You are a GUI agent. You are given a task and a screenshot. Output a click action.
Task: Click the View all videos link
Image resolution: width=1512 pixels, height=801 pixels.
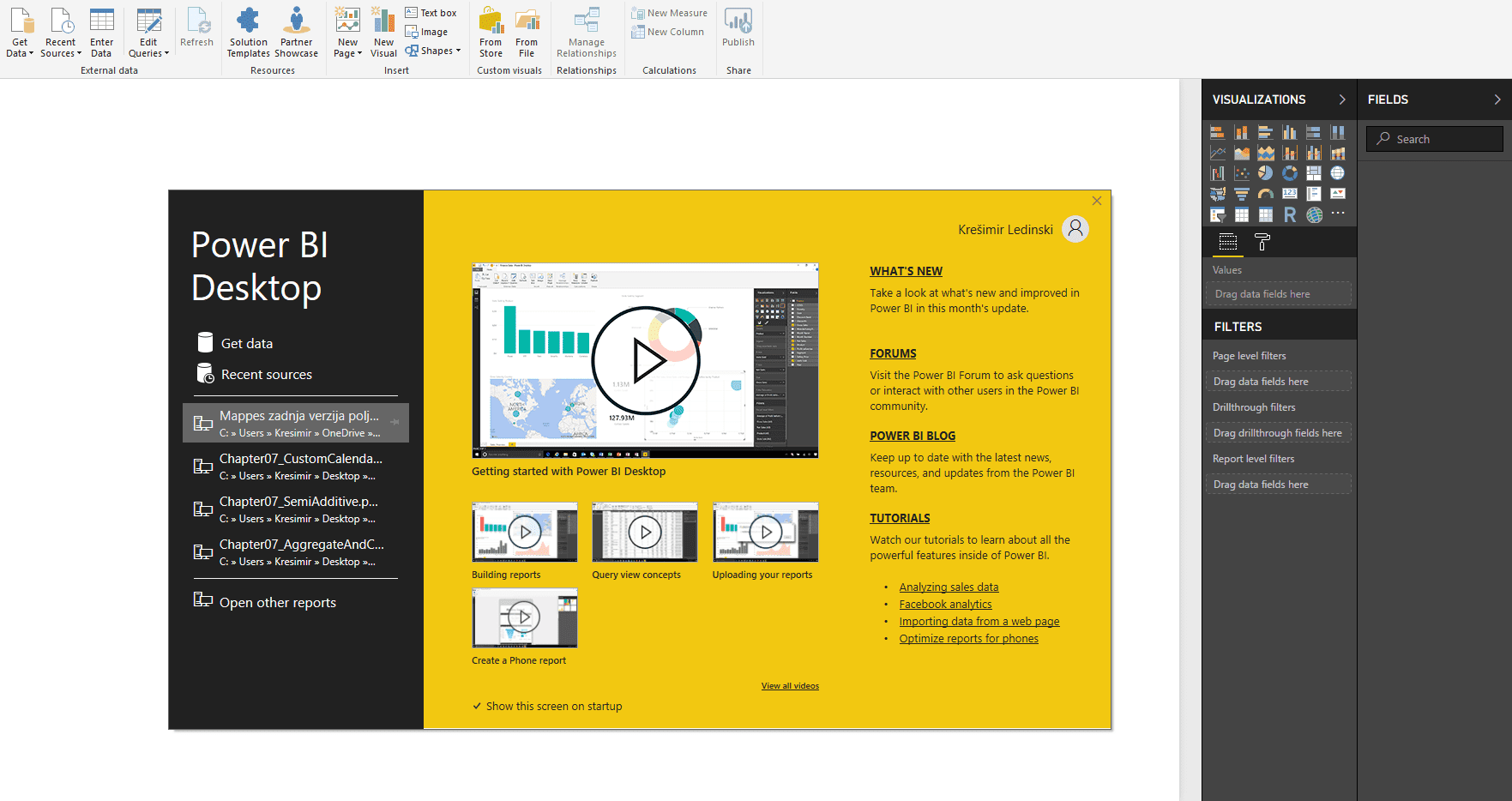[x=790, y=686]
